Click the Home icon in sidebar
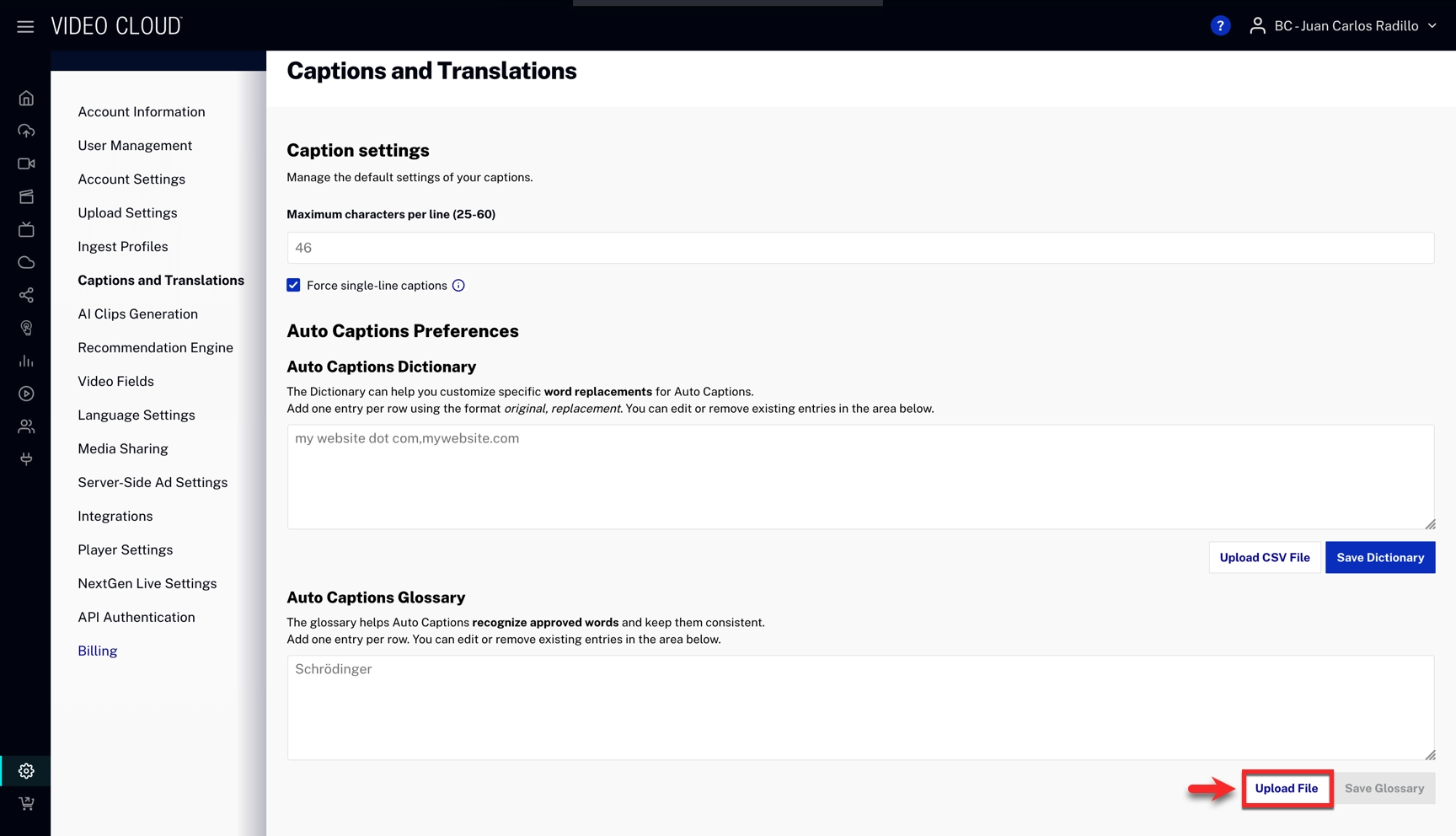 coord(26,99)
